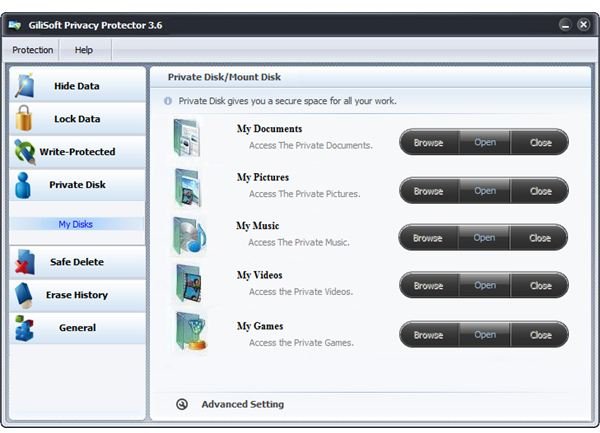Browse for My Documents disk
600x433 pixels.
pyautogui.click(x=429, y=142)
